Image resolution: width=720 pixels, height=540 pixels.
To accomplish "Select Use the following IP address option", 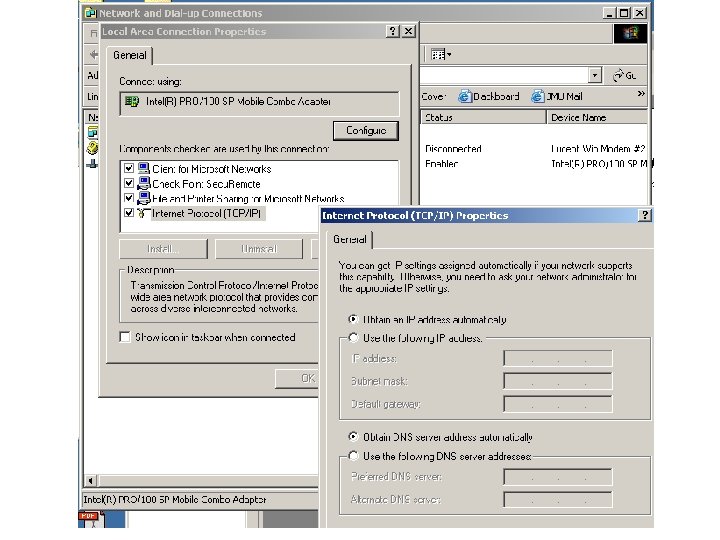I will pos(353,338).
